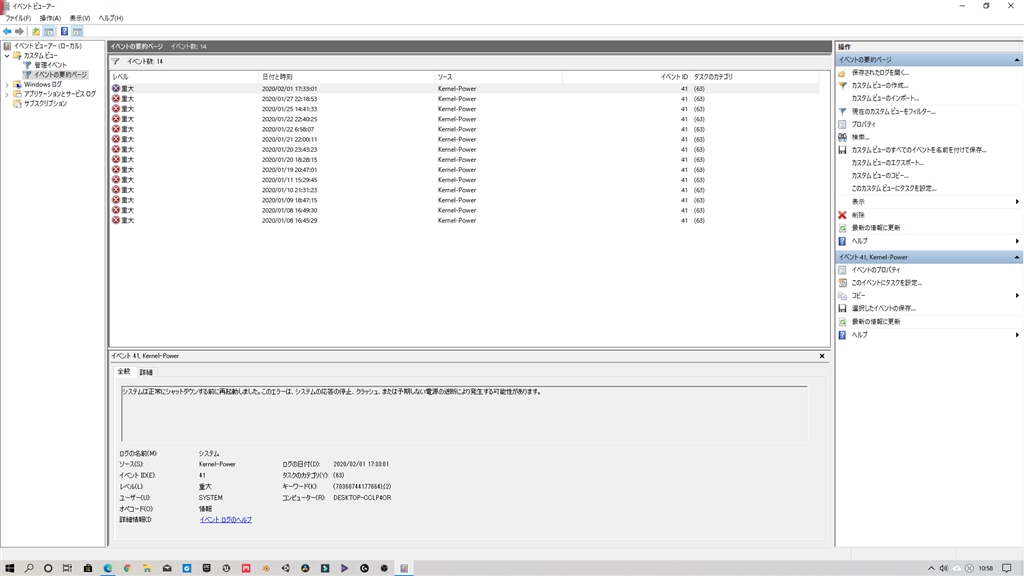Switch to the 詳細 tab
This screenshot has height=576, width=1024.
146,372
